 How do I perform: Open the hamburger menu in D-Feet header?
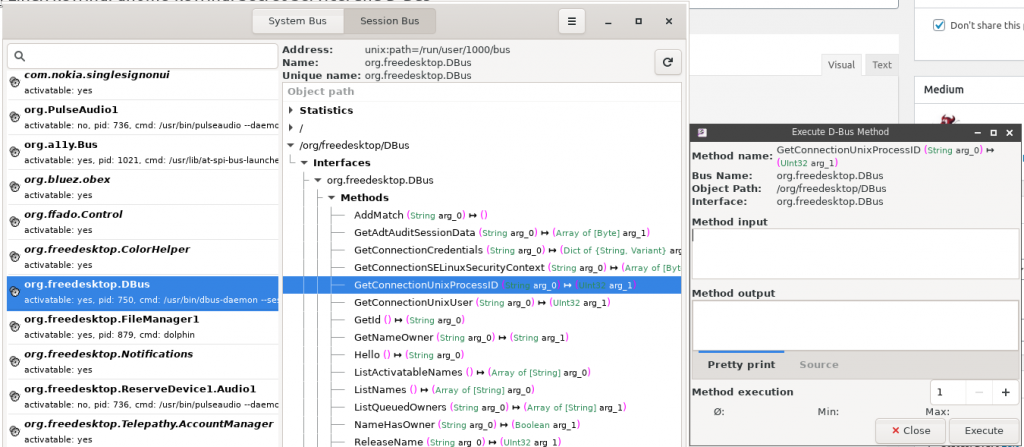click(x=571, y=22)
